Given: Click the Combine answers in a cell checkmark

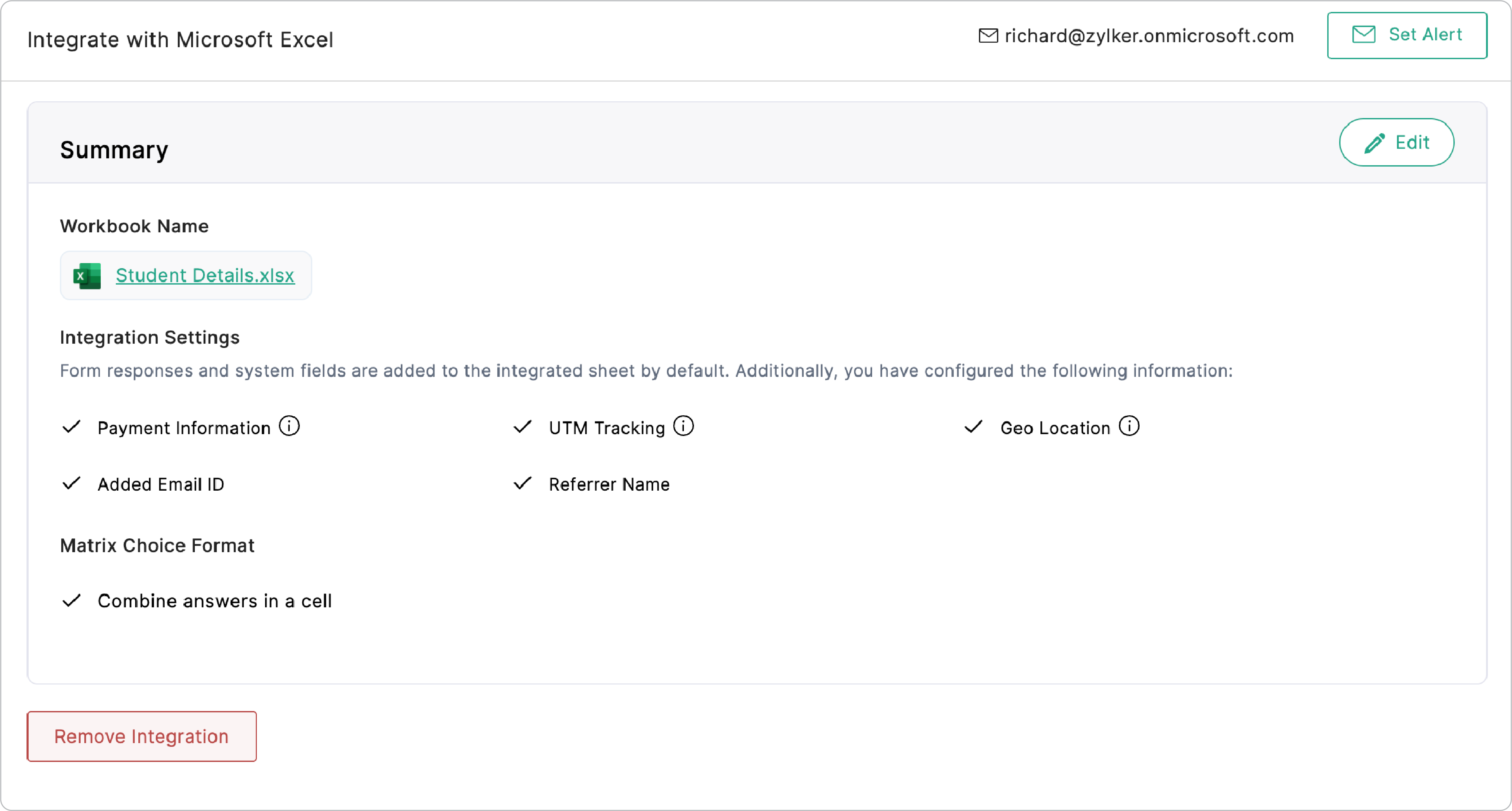Looking at the screenshot, I should click(x=72, y=601).
